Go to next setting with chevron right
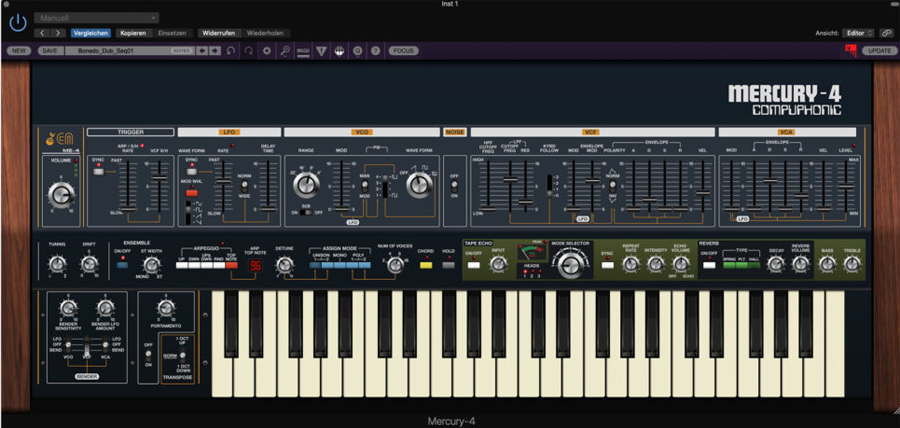 point(58,33)
